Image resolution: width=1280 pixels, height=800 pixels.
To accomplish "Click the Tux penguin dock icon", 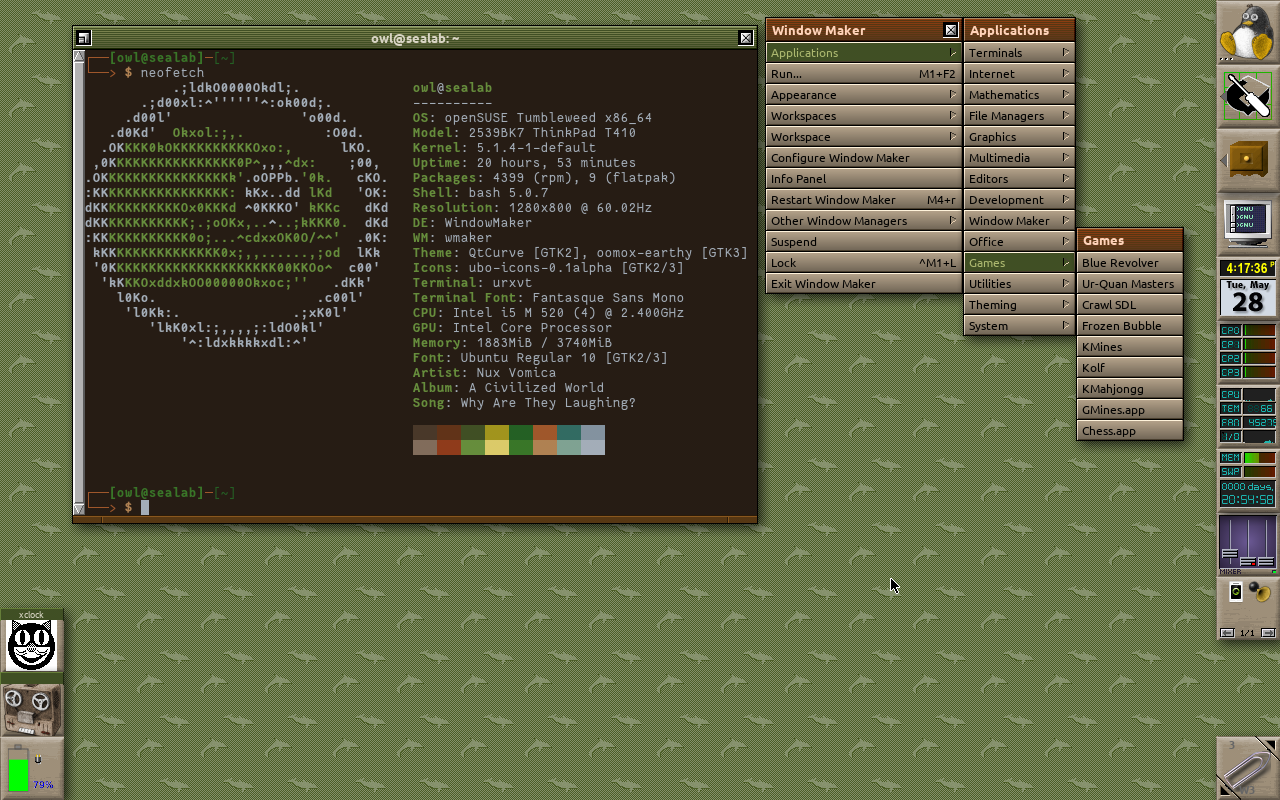I will (x=1247, y=32).
